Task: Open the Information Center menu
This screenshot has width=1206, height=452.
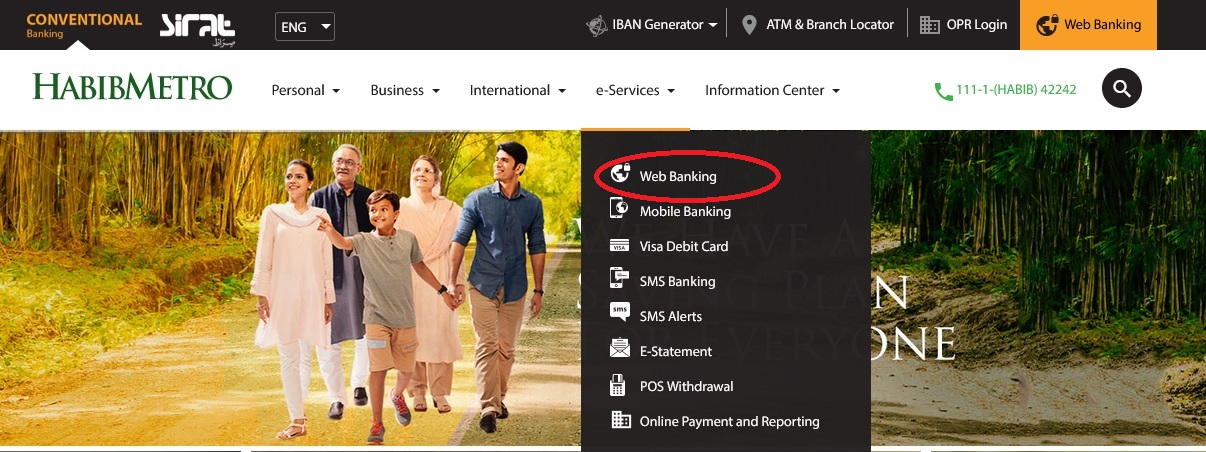Action: point(772,90)
